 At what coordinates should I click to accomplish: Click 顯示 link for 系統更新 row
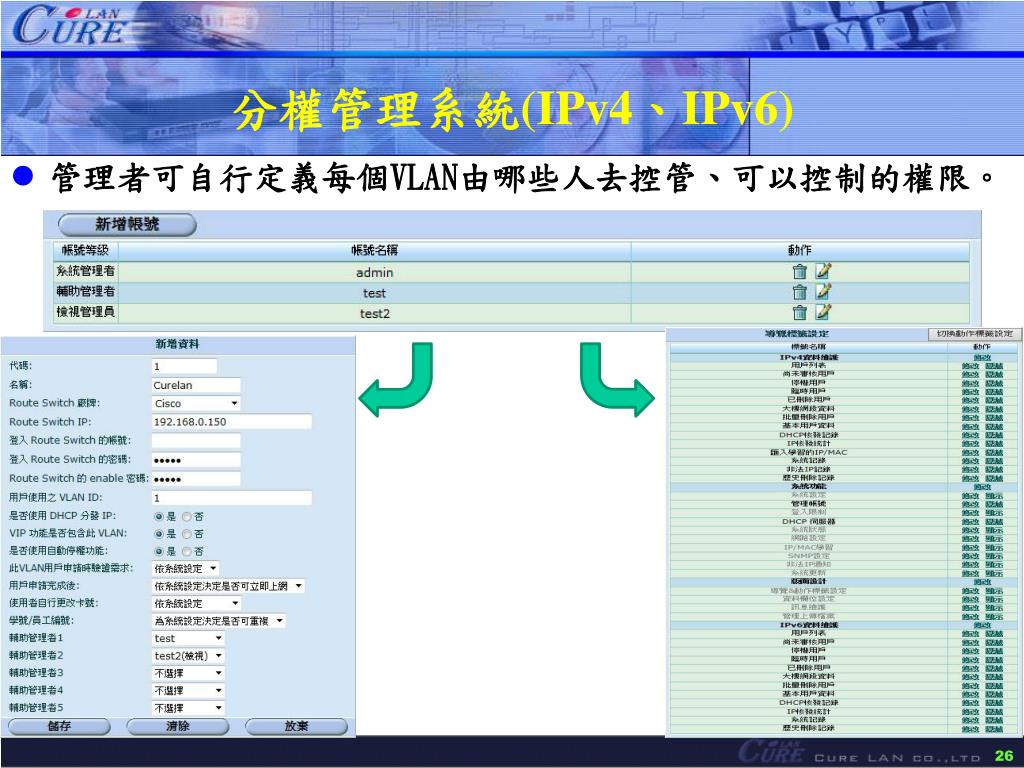[x=994, y=573]
